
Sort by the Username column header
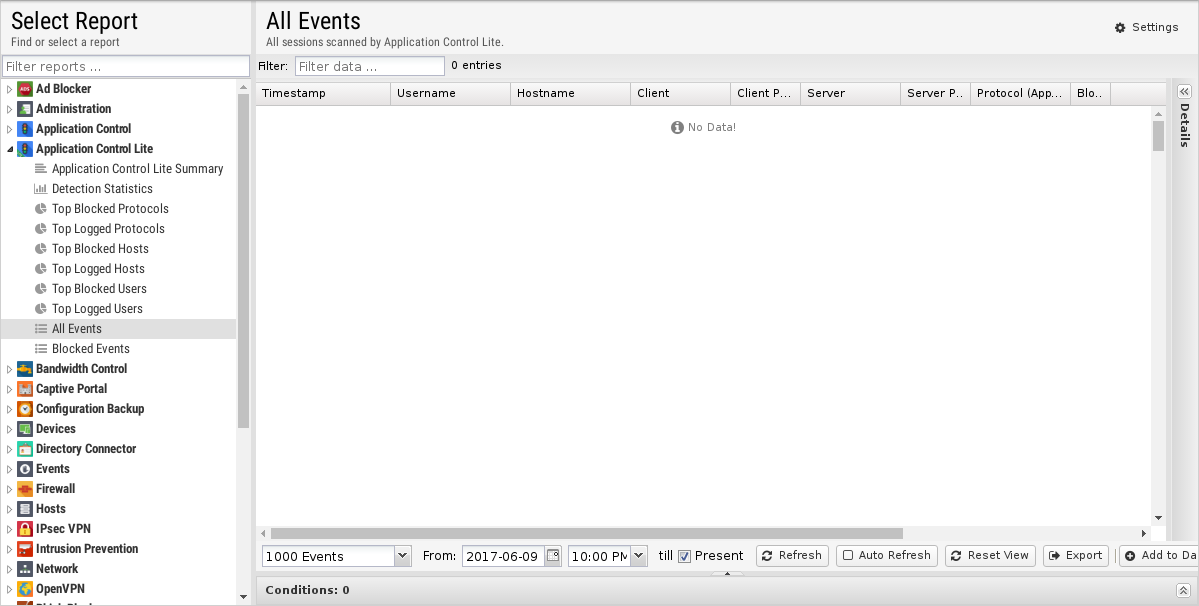coord(450,93)
